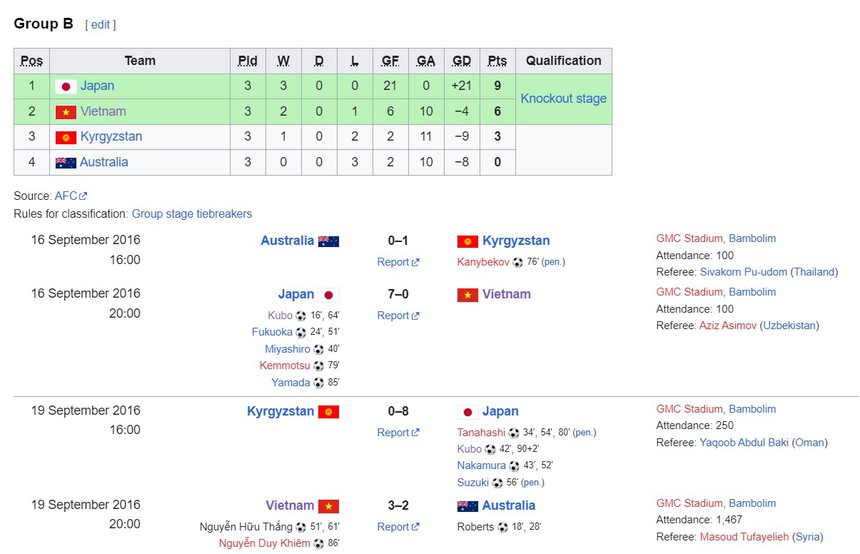Open Report for Australia vs Kyrgyzstan match
This screenshot has height=554, width=860.
coord(397,263)
